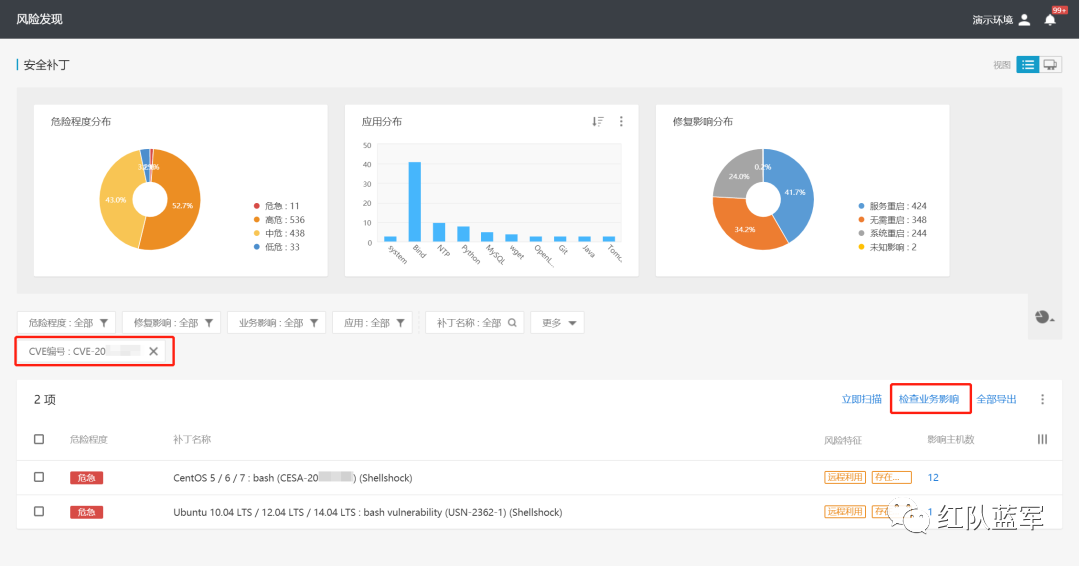Remove the CVE编号 filter tag
The height and width of the screenshot is (566, 1080).
[x=154, y=351]
